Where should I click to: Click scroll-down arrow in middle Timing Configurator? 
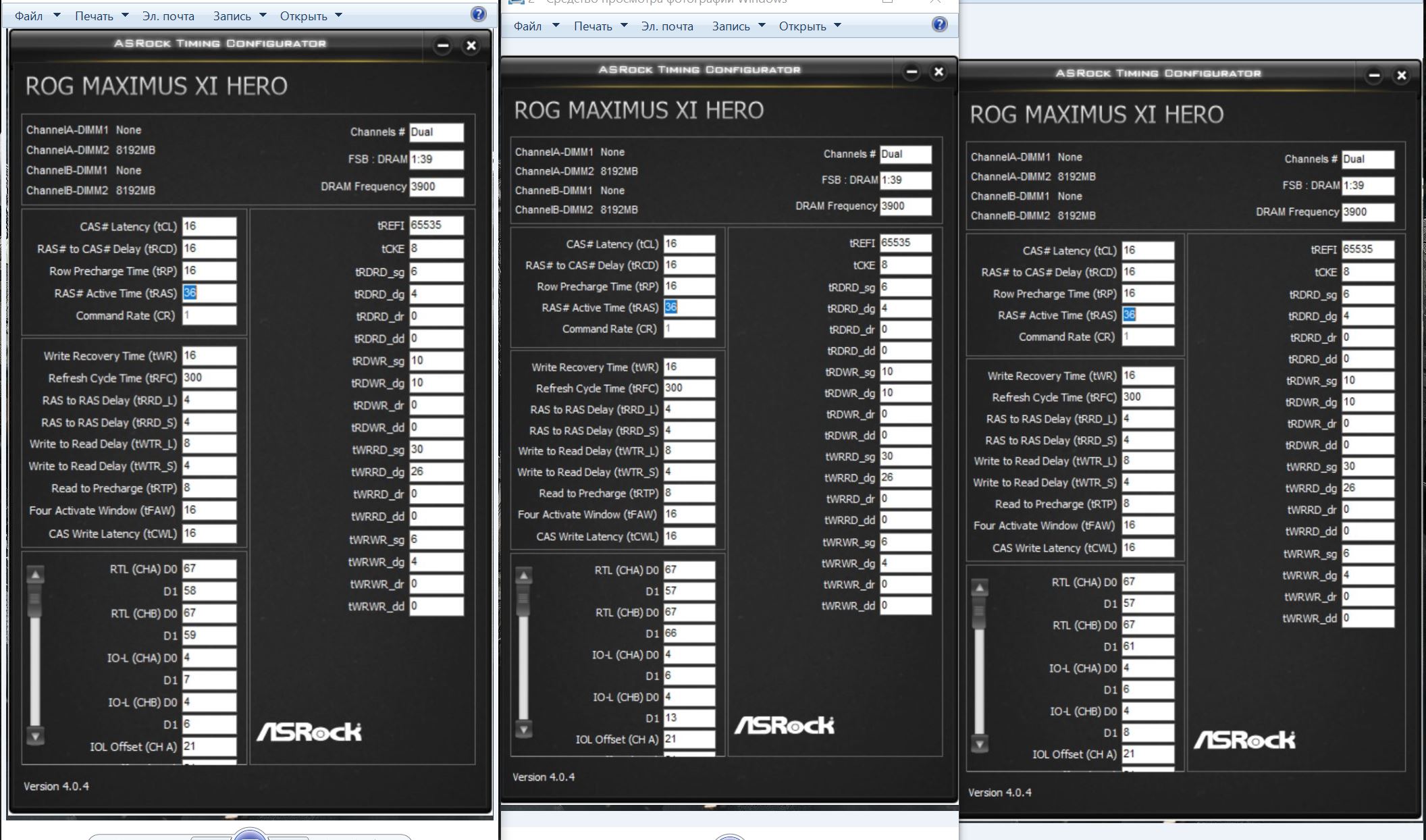[x=523, y=729]
